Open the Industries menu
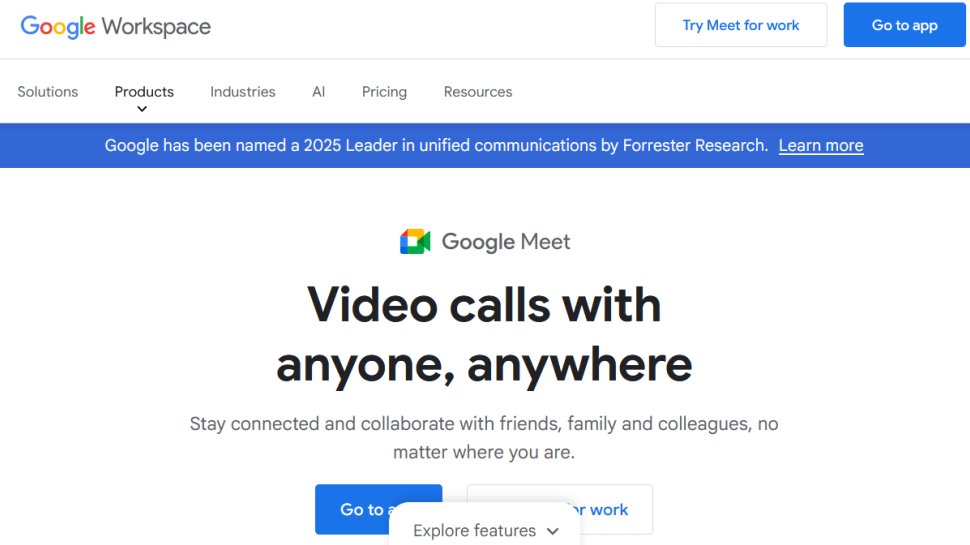 [x=242, y=92]
